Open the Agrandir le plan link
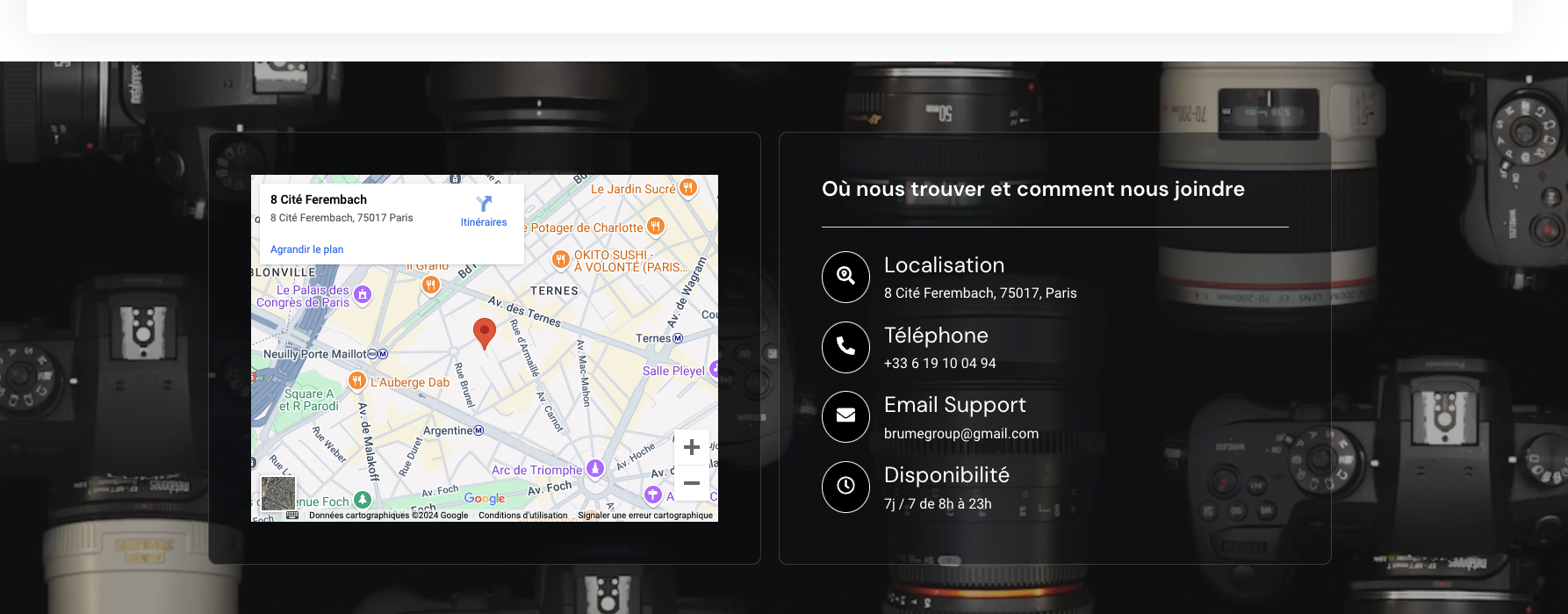Viewport: 1568px width, 614px height. coord(306,249)
